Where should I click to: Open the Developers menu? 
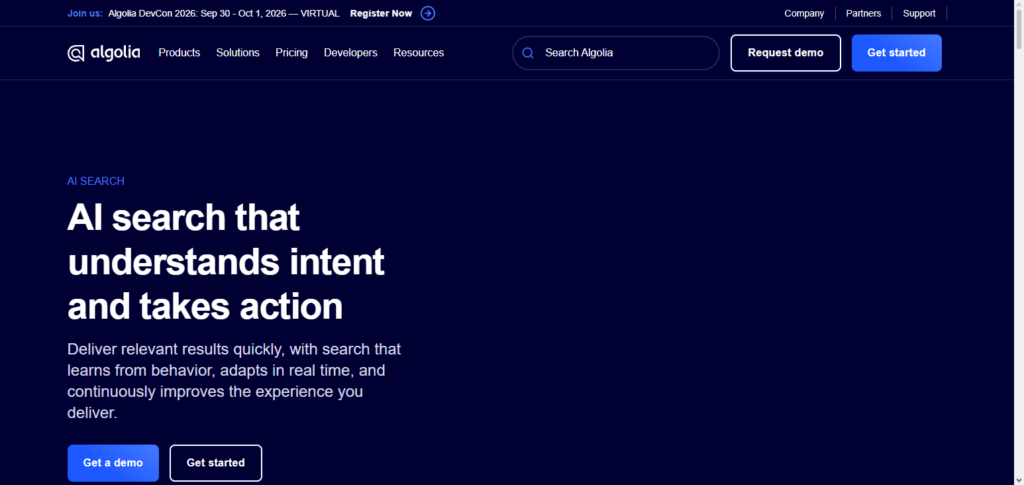tap(351, 53)
